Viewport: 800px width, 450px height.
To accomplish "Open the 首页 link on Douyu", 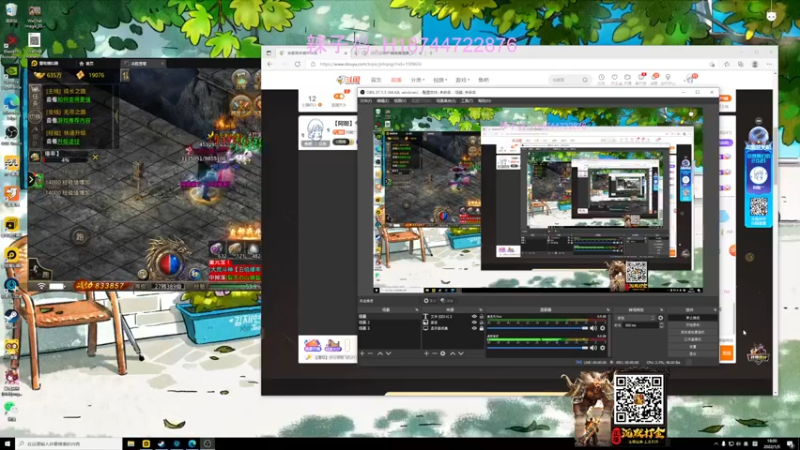I will 376,80.
